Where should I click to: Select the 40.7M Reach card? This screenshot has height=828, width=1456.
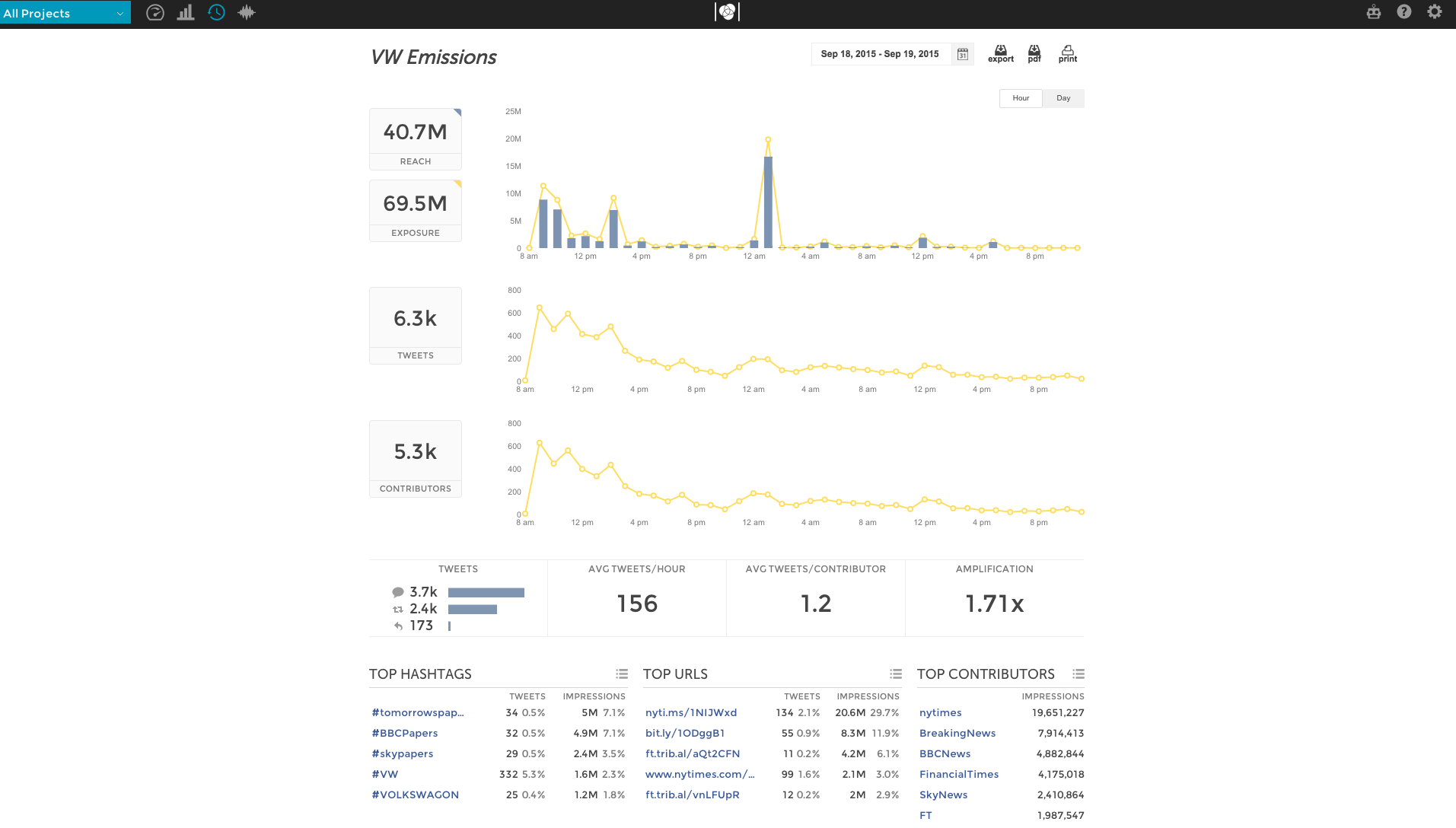[416, 139]
